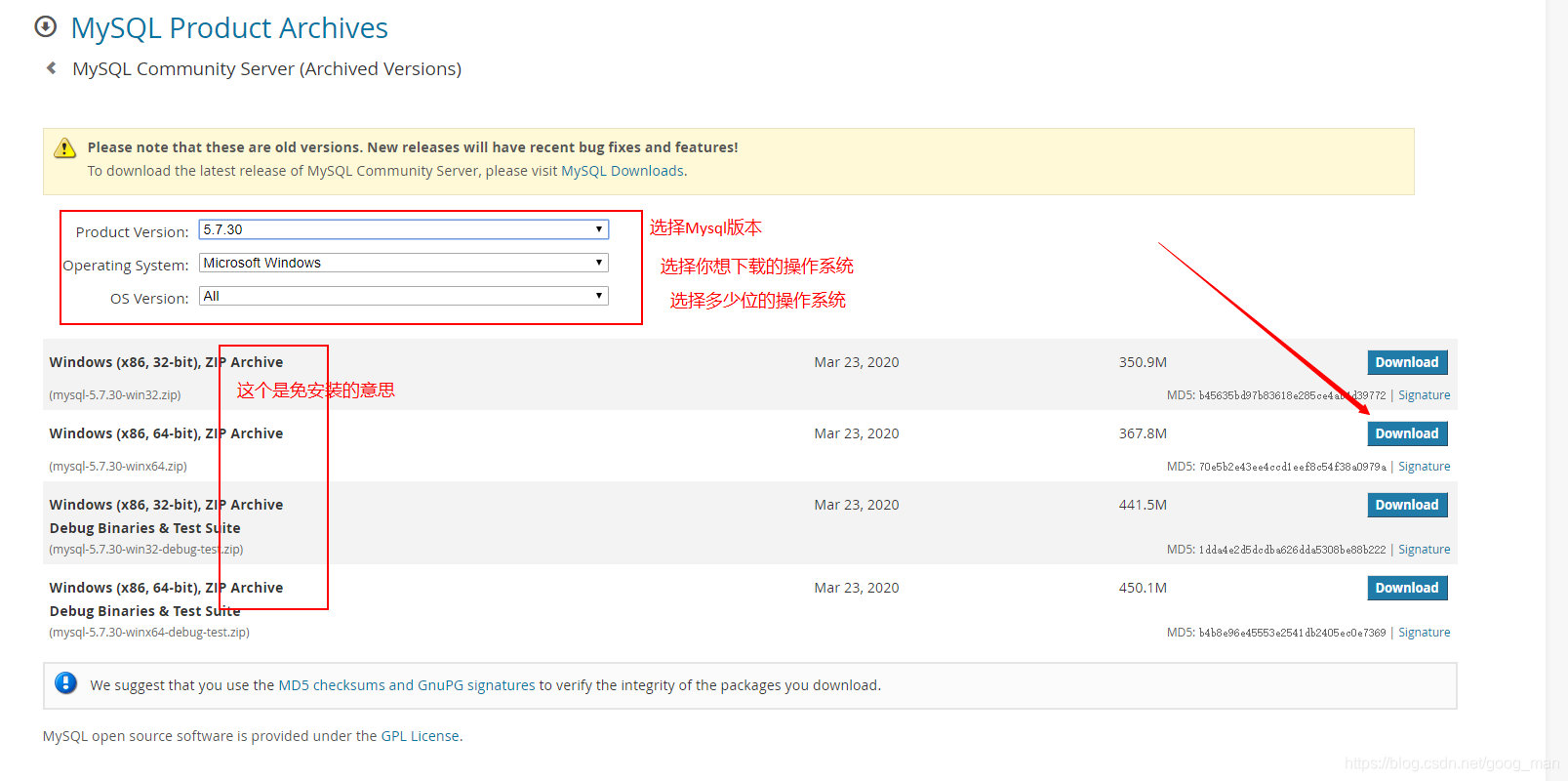The image size is (1568, 781).
Task: Click the back chevron beside MySQL Community Server
Action: [52, 68]
